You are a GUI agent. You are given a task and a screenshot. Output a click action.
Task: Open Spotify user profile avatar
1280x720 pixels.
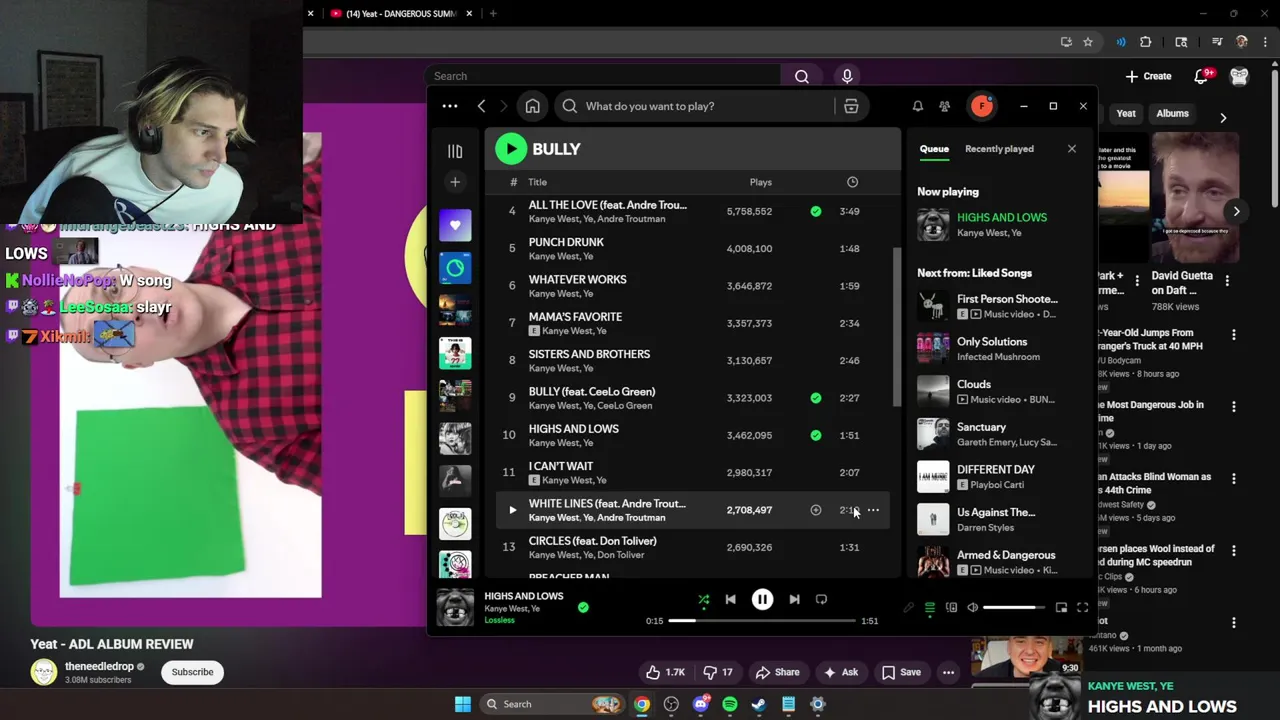tap(982, 106)
